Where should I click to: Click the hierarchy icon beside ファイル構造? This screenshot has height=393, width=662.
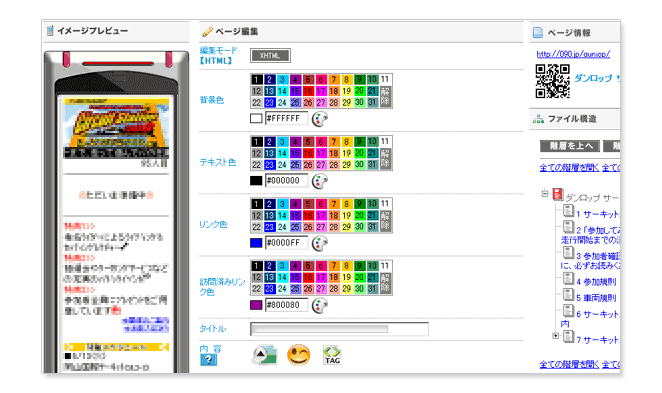[x=538, y=119]
